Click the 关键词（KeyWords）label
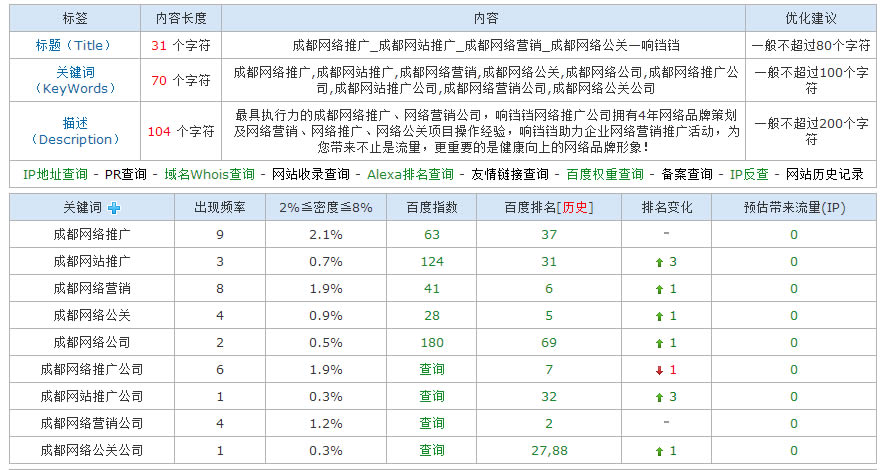 pyautogui.click(x=74, y=80)
